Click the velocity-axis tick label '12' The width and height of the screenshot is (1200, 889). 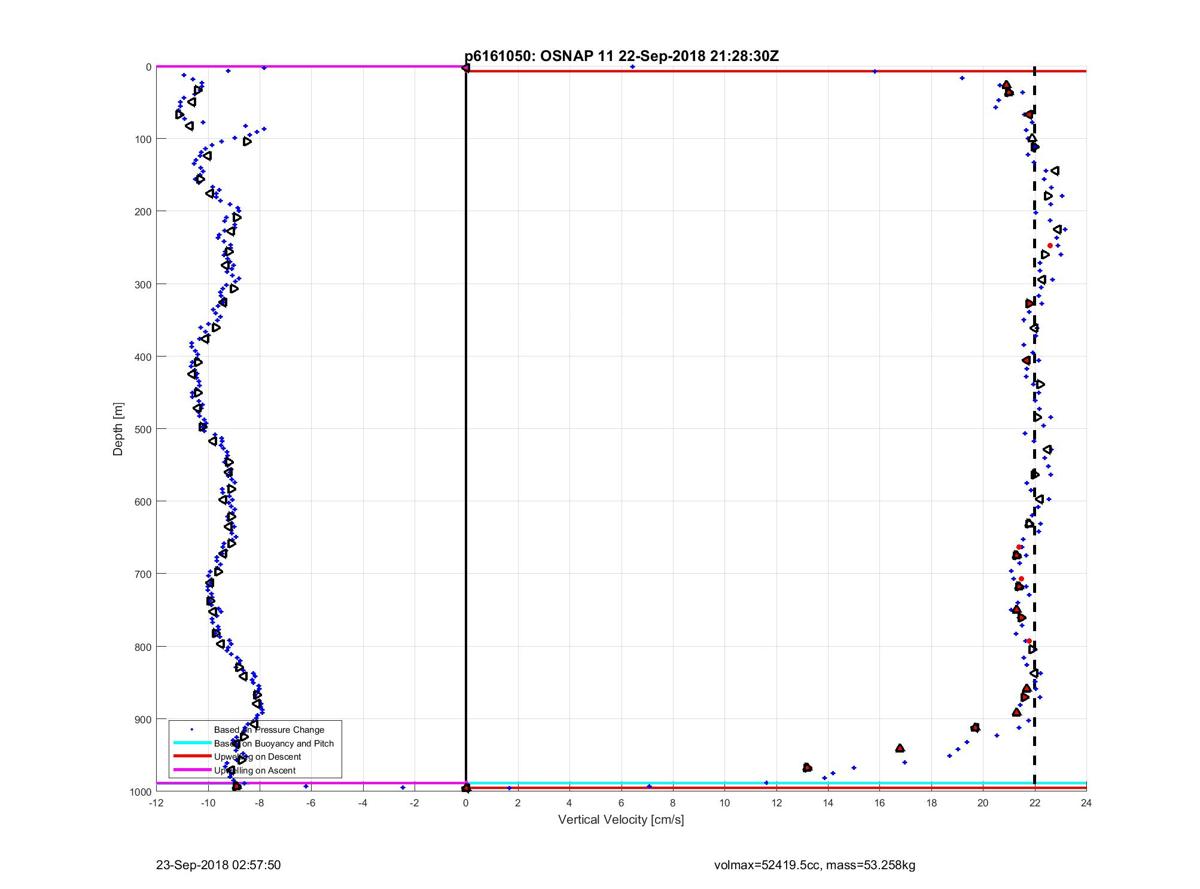776,802
